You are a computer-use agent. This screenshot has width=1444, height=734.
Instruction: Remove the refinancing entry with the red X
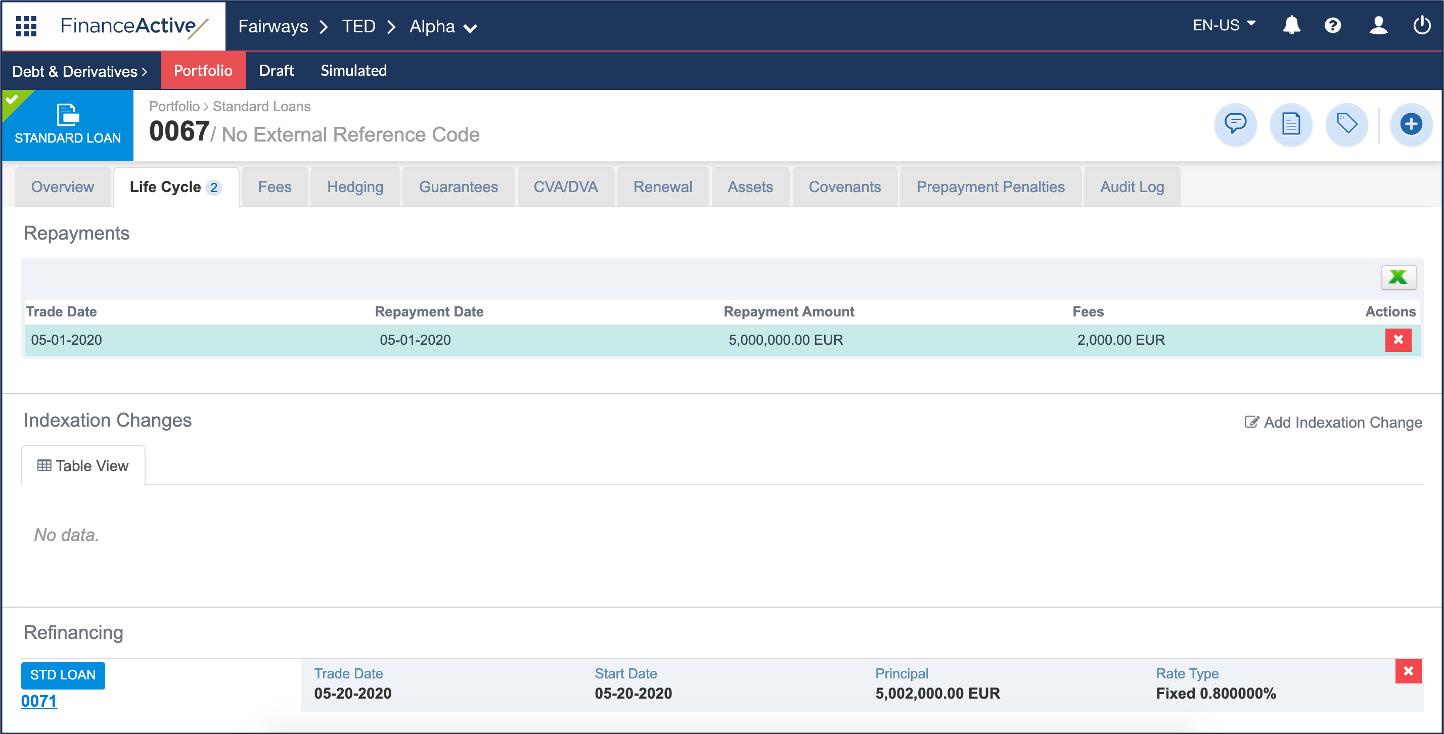pos(1408,671)
